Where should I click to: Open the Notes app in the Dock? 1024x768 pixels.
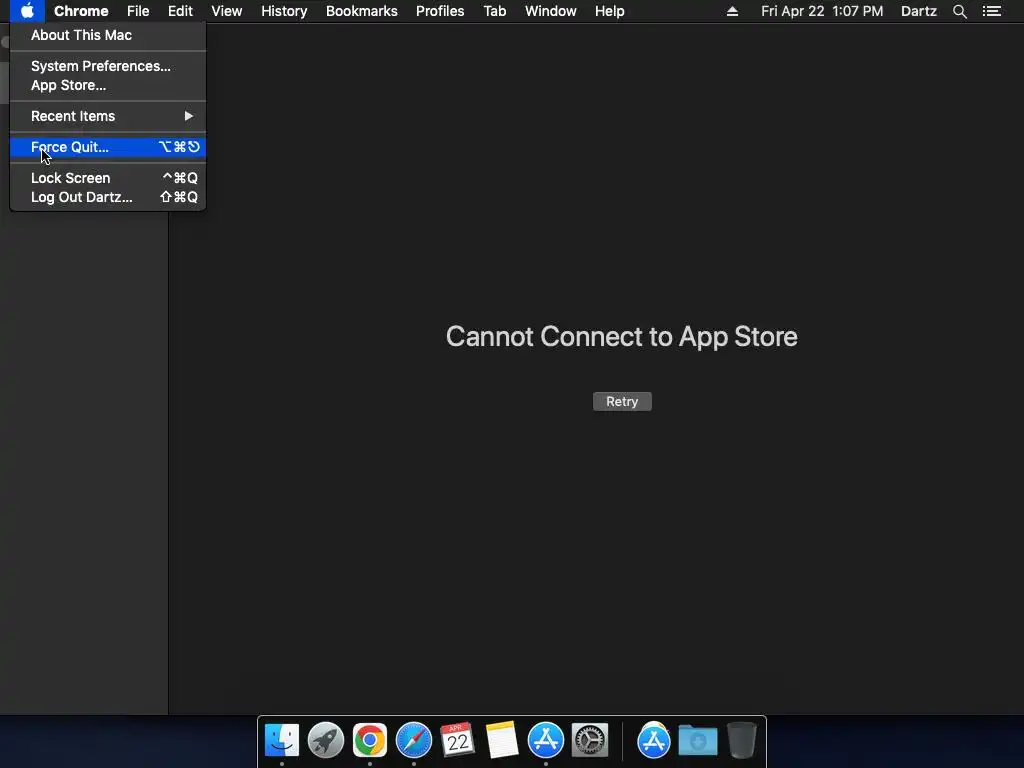pyautogui.click(x=502, y=740)
